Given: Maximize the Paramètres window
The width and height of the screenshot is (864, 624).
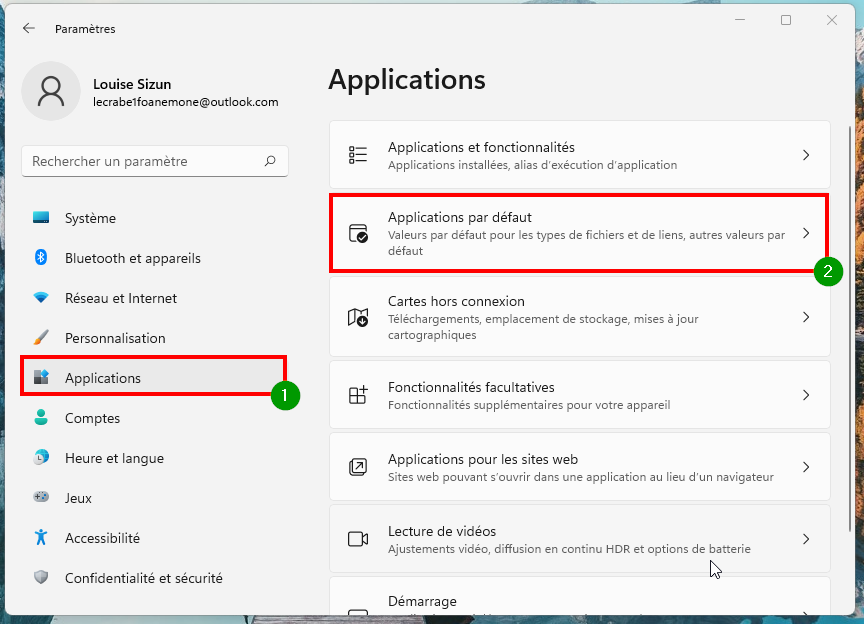Looking at the screenshot, I should coord(786,20).
